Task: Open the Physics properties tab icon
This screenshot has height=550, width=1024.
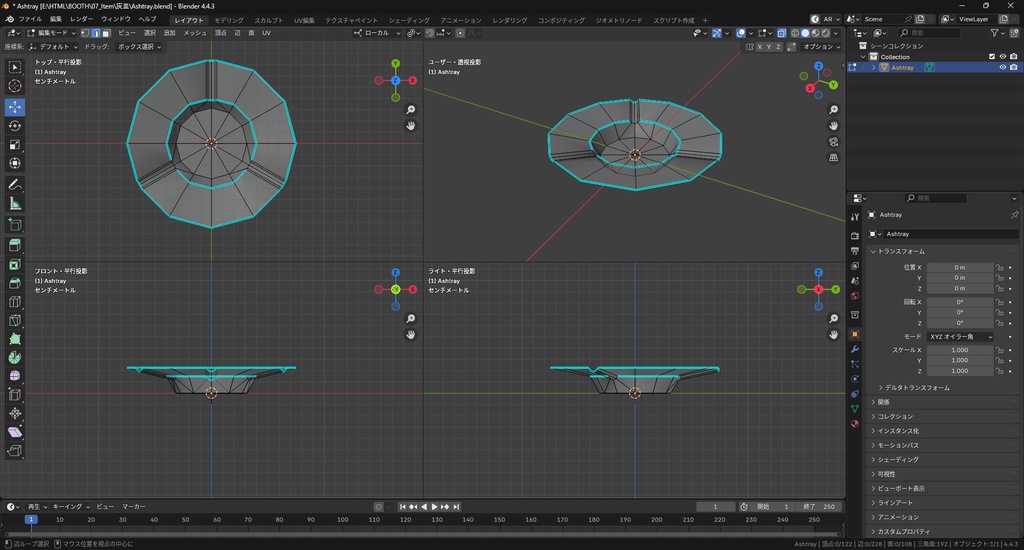Action: tap(855, 379)
